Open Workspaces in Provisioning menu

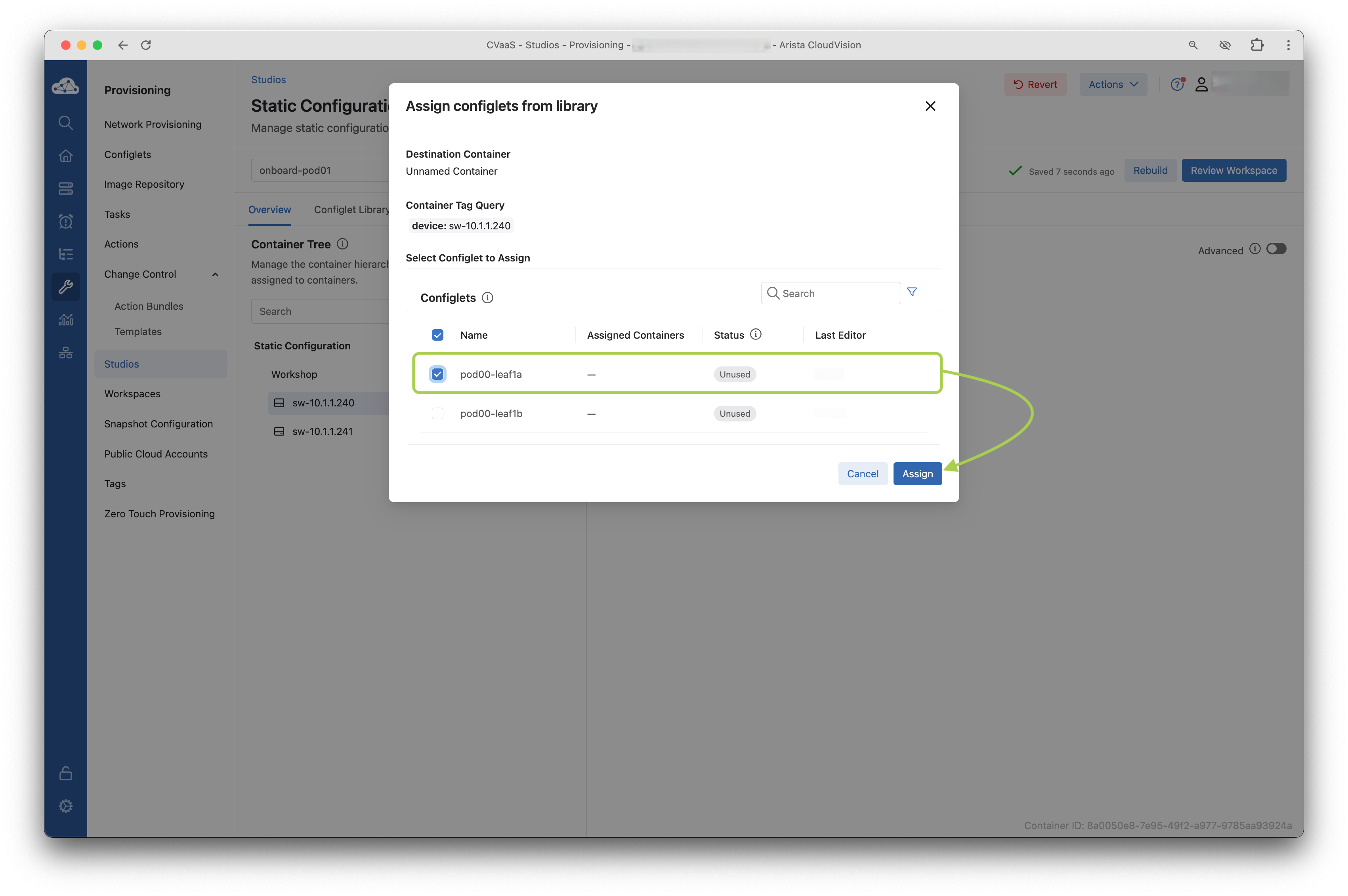(132, 394)
